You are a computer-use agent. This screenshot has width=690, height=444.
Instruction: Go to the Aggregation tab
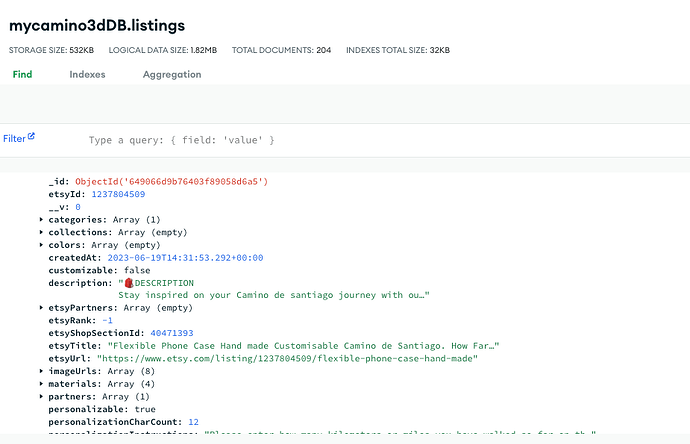172,75
